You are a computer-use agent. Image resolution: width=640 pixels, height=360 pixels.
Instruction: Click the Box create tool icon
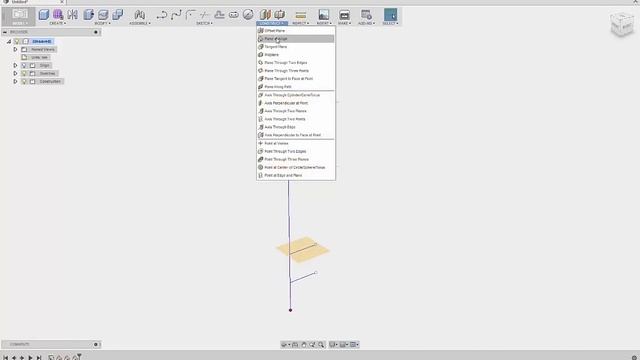[x=44, y=15]
